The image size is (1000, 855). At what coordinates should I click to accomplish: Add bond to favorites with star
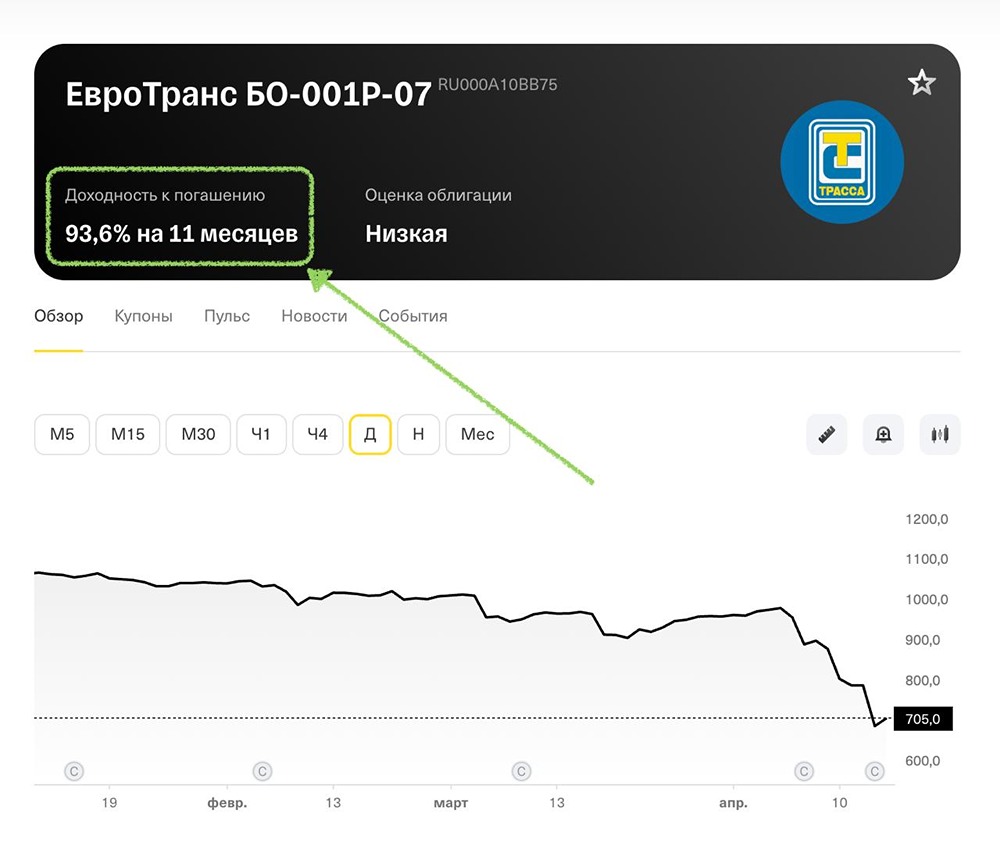pos(921,82)
